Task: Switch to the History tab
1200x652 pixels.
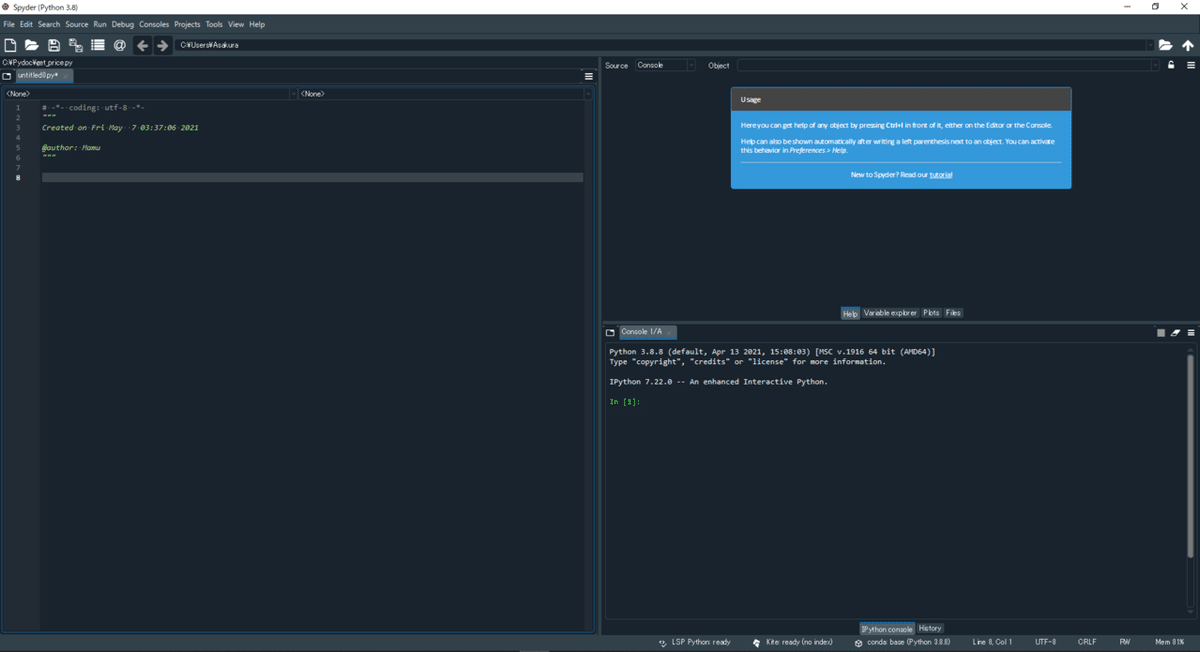Action: click(x=930, y=629)
